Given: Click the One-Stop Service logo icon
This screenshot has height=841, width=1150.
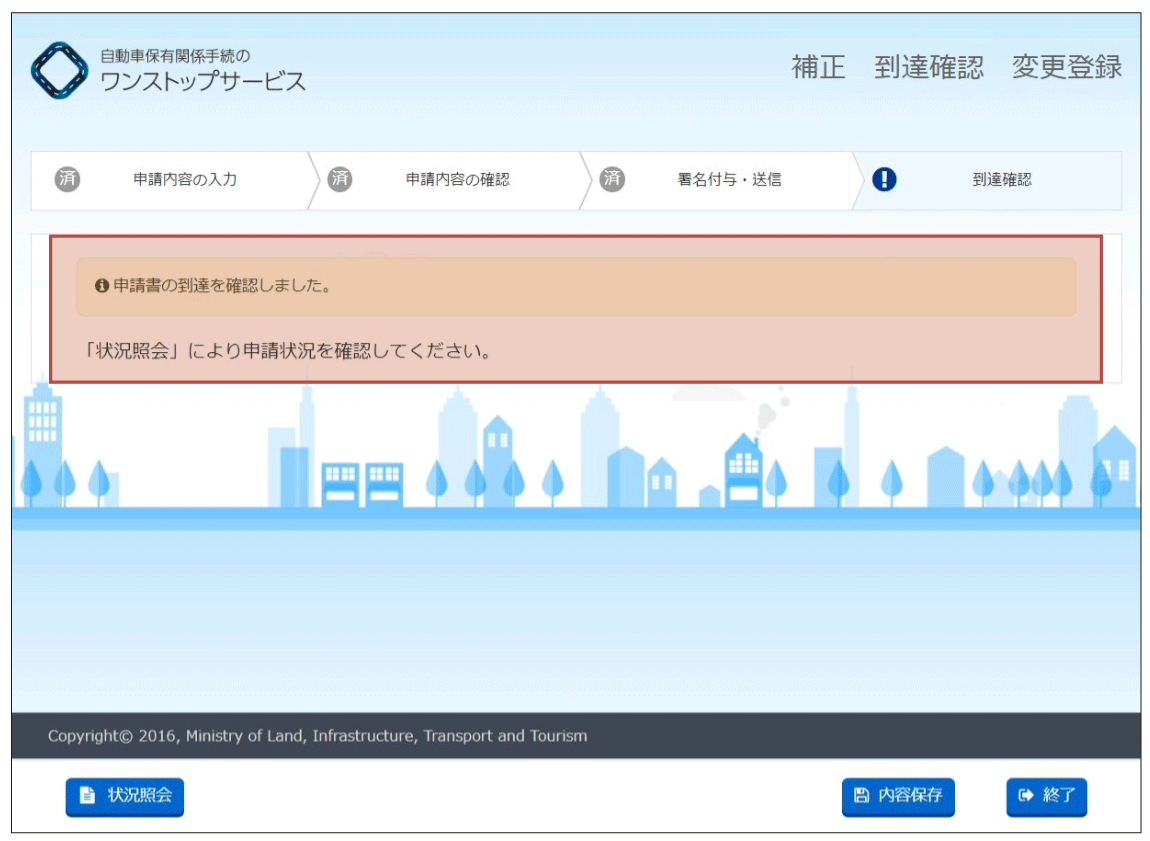Looking at the screenshot, I should click(x=60, y=70).
